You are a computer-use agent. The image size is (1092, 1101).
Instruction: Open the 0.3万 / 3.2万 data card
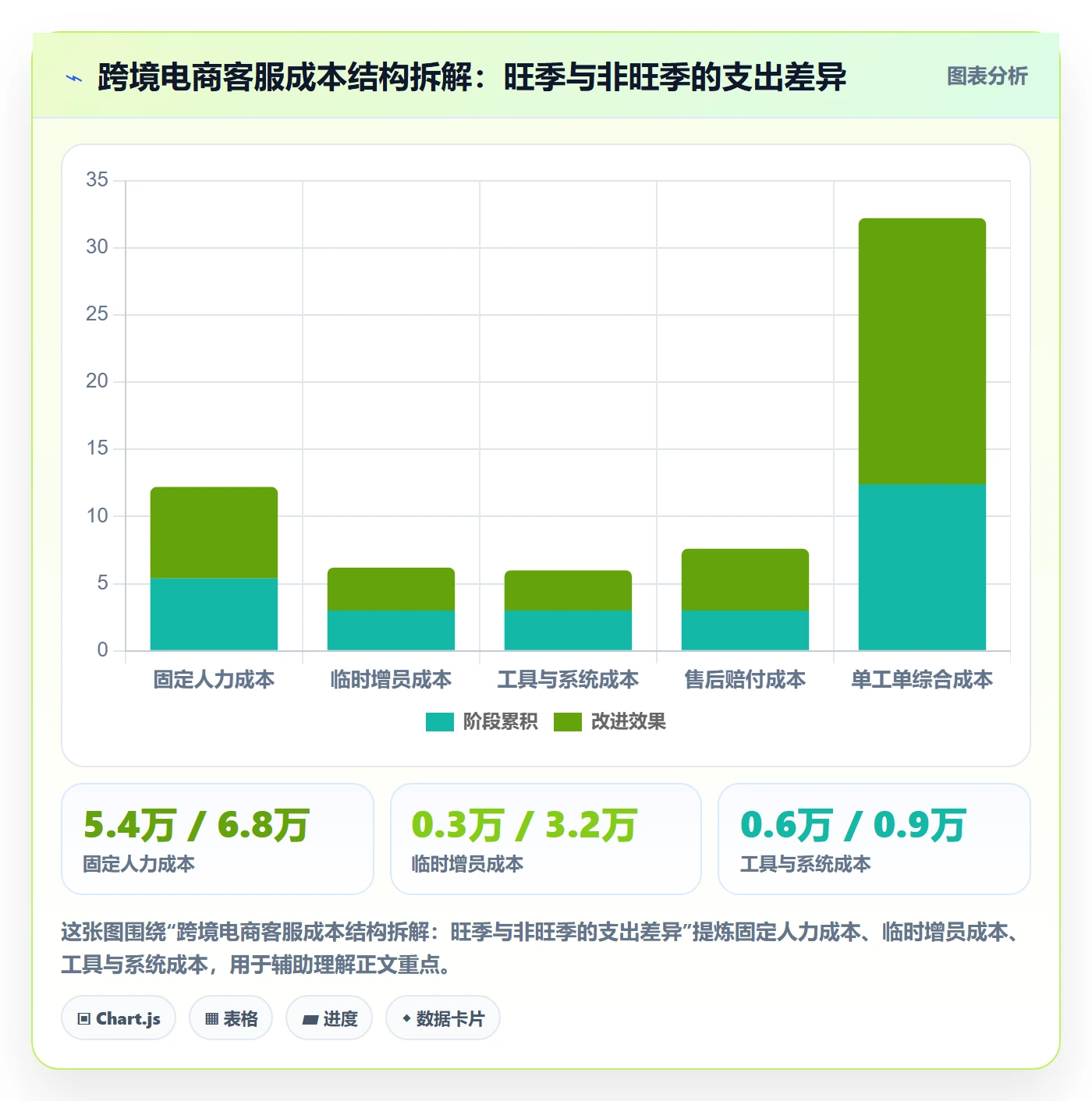pyautogui.click(x=546, y=839)
